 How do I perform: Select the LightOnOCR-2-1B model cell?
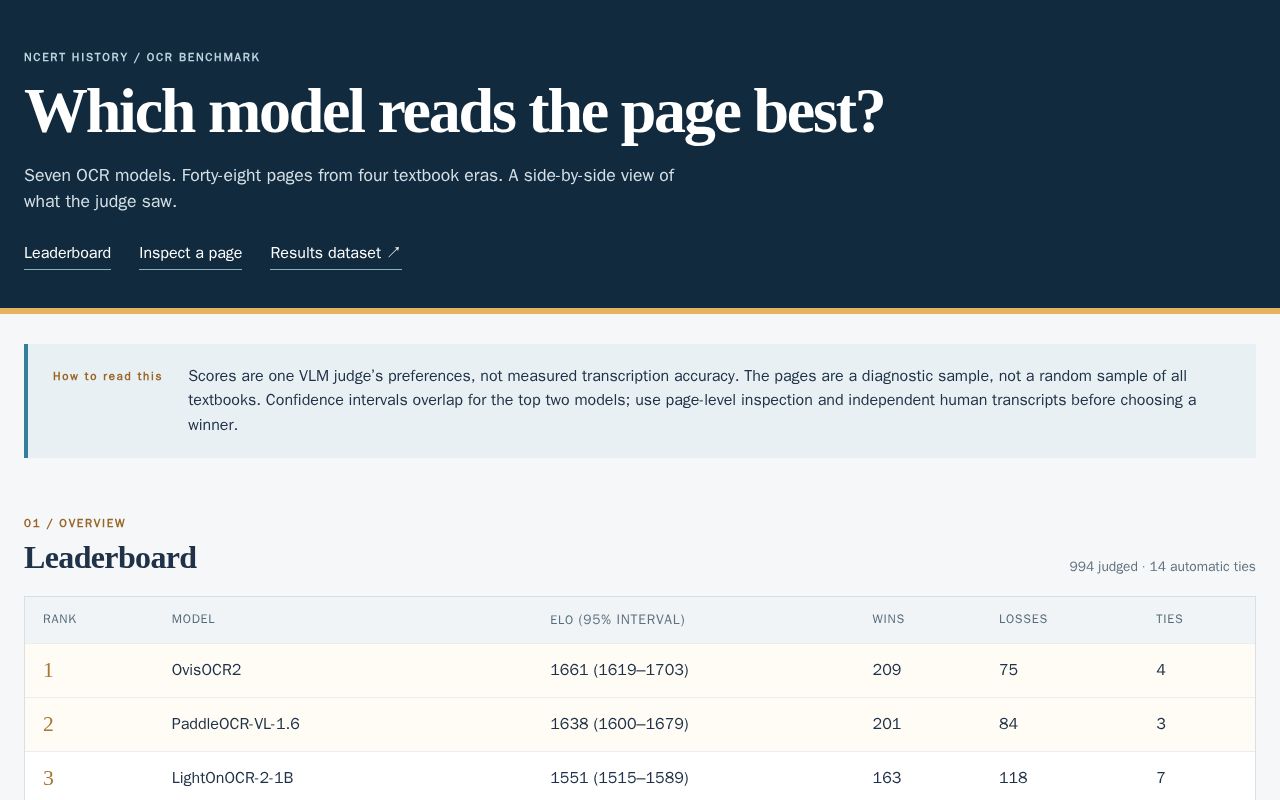(232, 778)
